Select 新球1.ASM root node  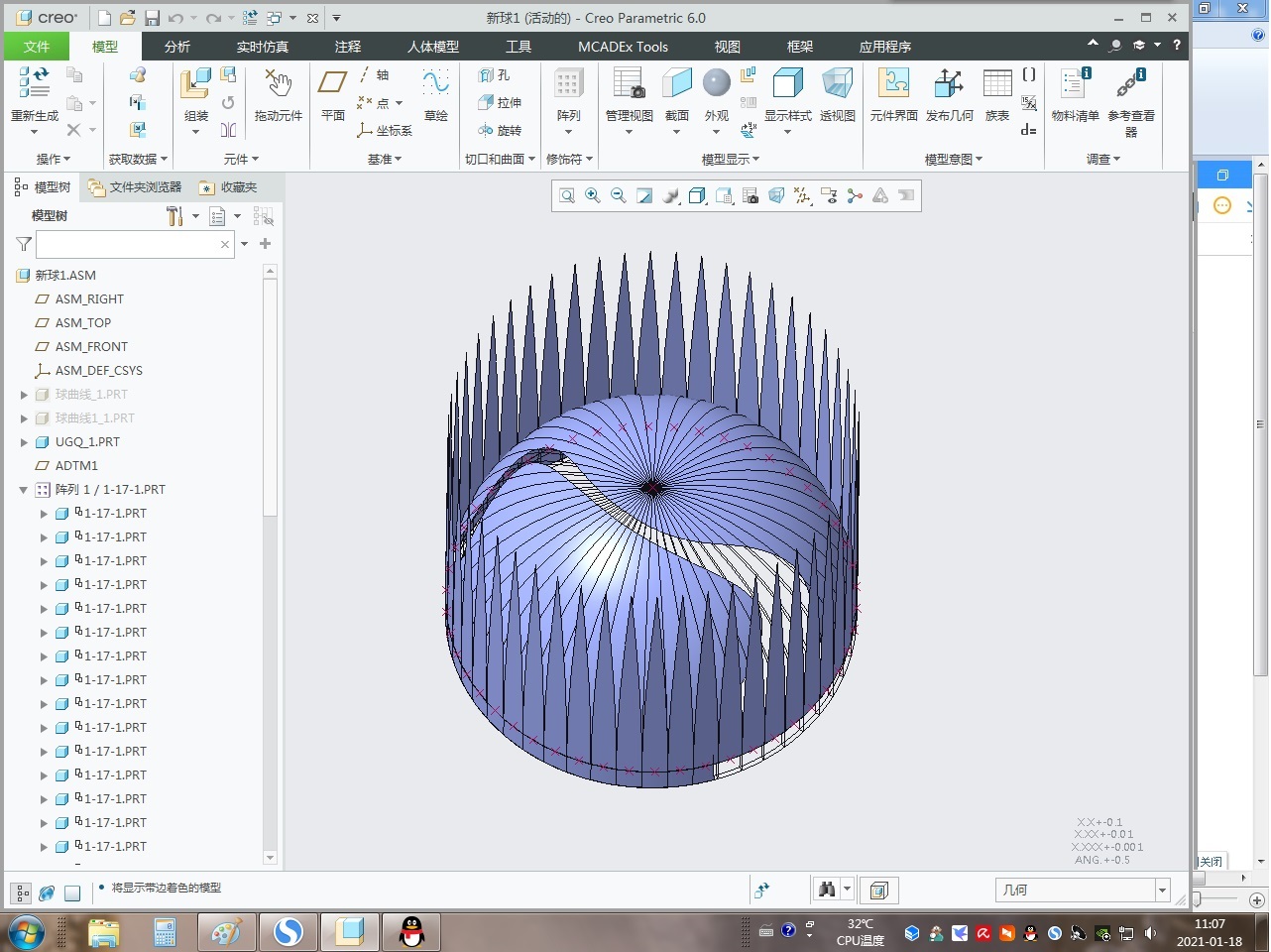point(65,276)
